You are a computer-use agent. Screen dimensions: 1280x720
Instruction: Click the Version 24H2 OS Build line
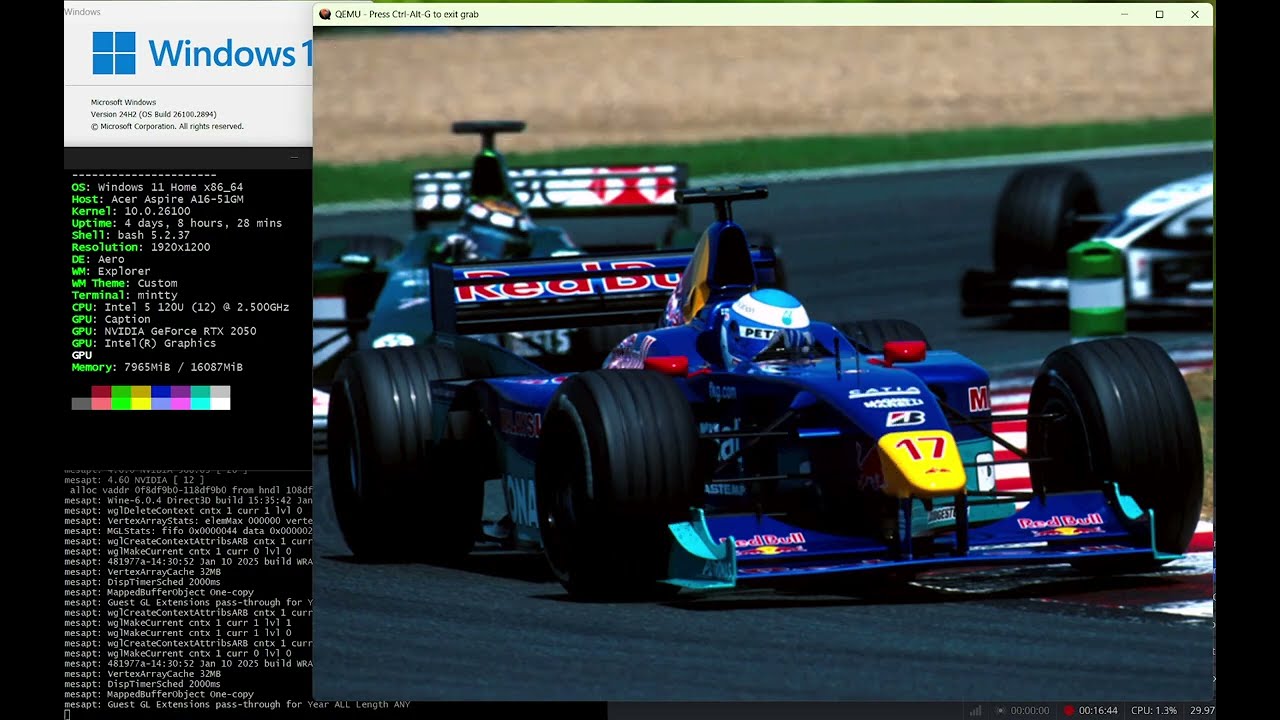[153, 114]
